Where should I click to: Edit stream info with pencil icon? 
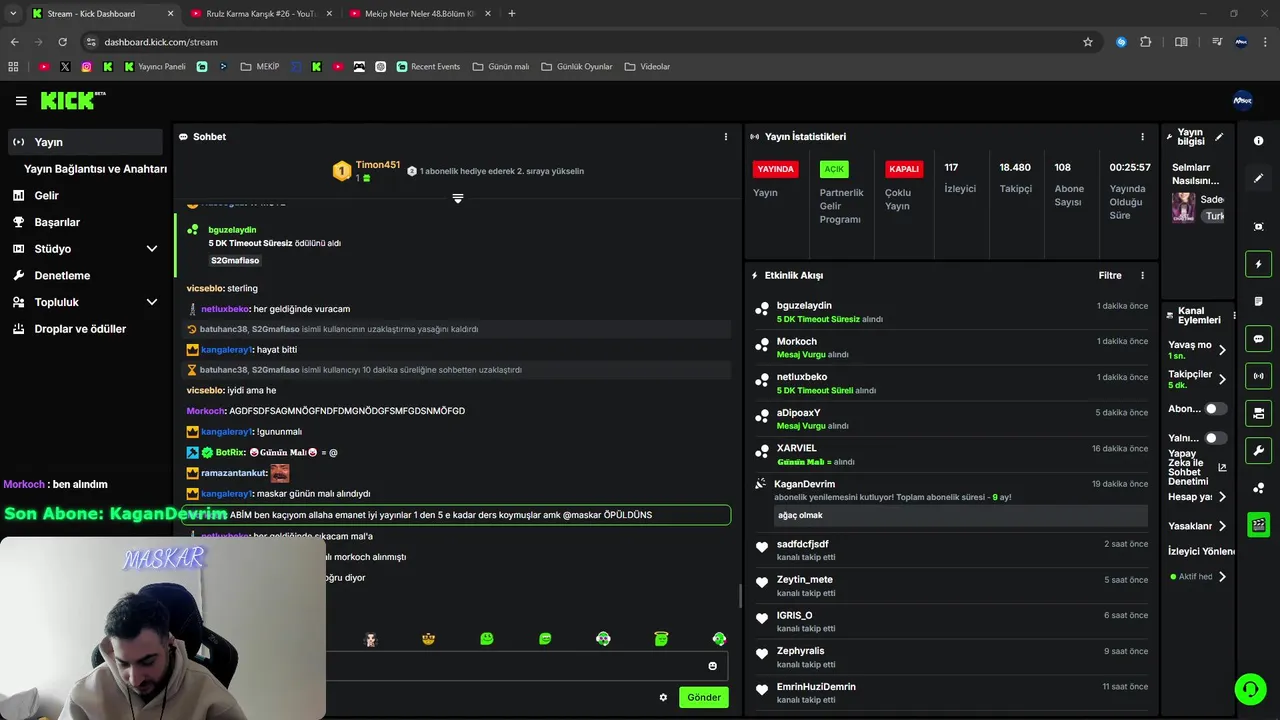tap(1219, 137)
